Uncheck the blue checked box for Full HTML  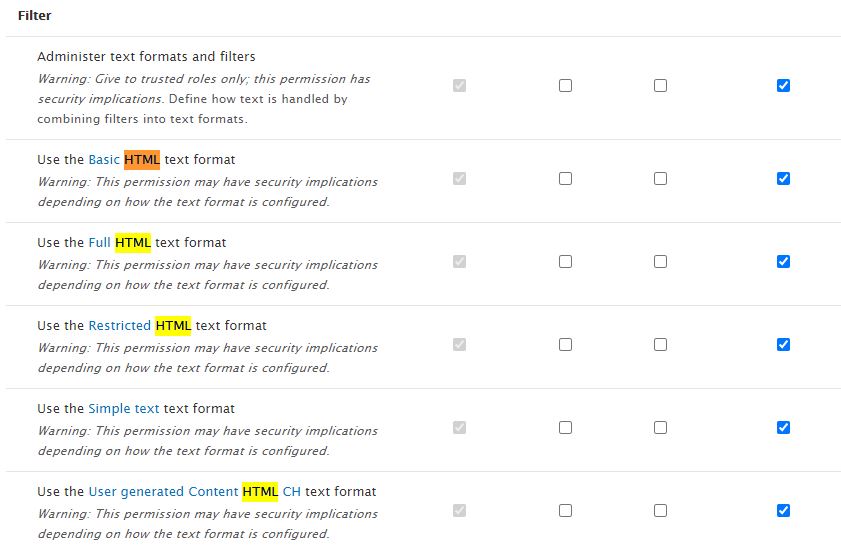click(783, 262)
